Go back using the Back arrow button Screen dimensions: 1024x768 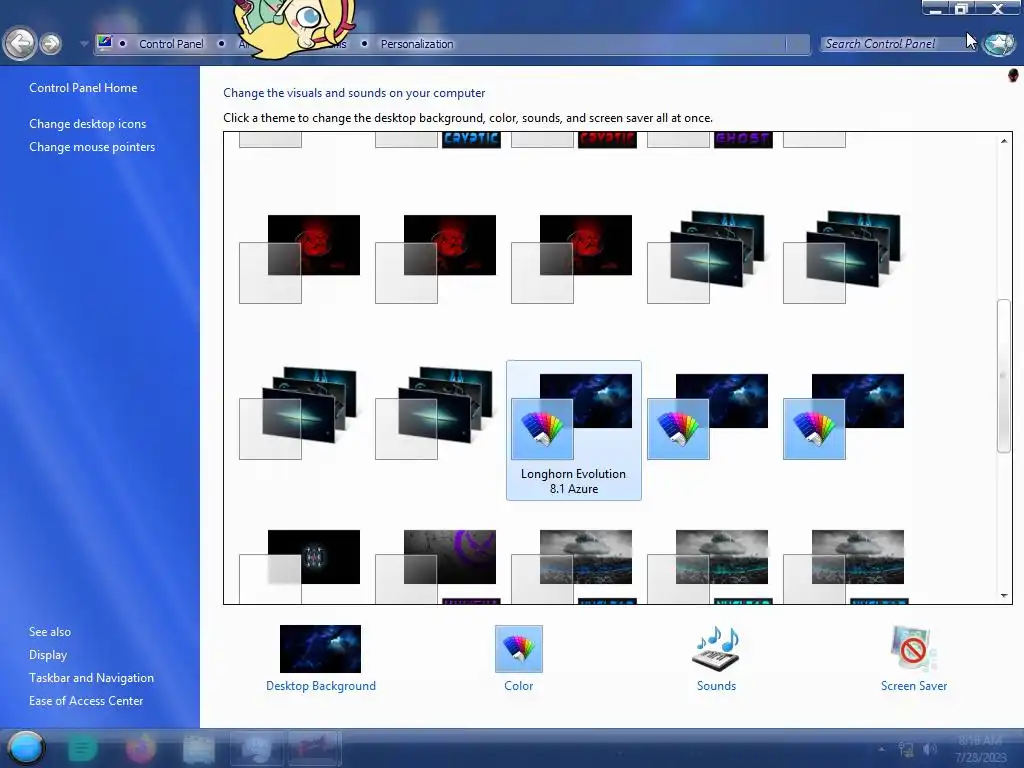tap(20, 44)
